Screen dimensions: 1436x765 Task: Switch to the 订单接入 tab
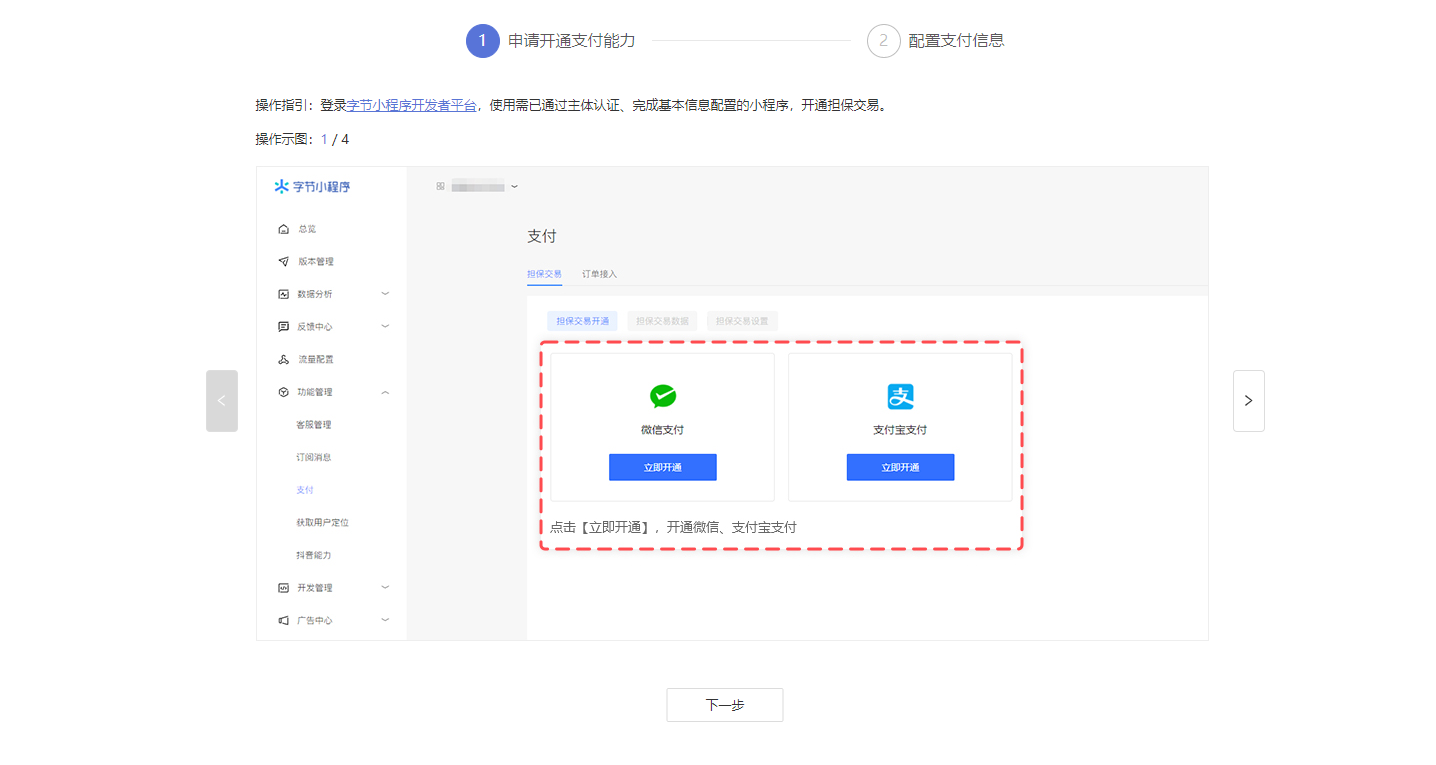click(x=600, y=272)
